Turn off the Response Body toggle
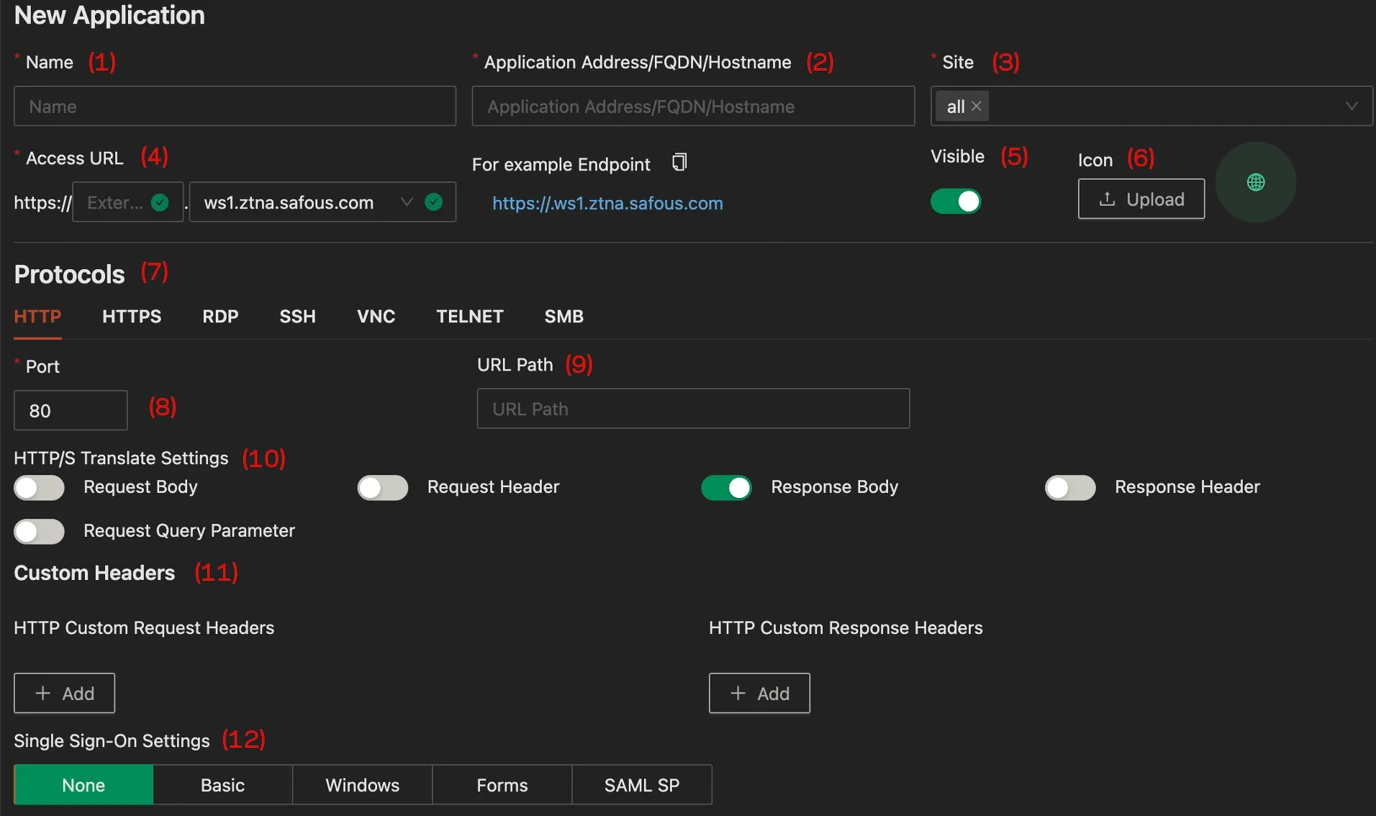Screen dimensions: 1376x816 pos(726,487)
